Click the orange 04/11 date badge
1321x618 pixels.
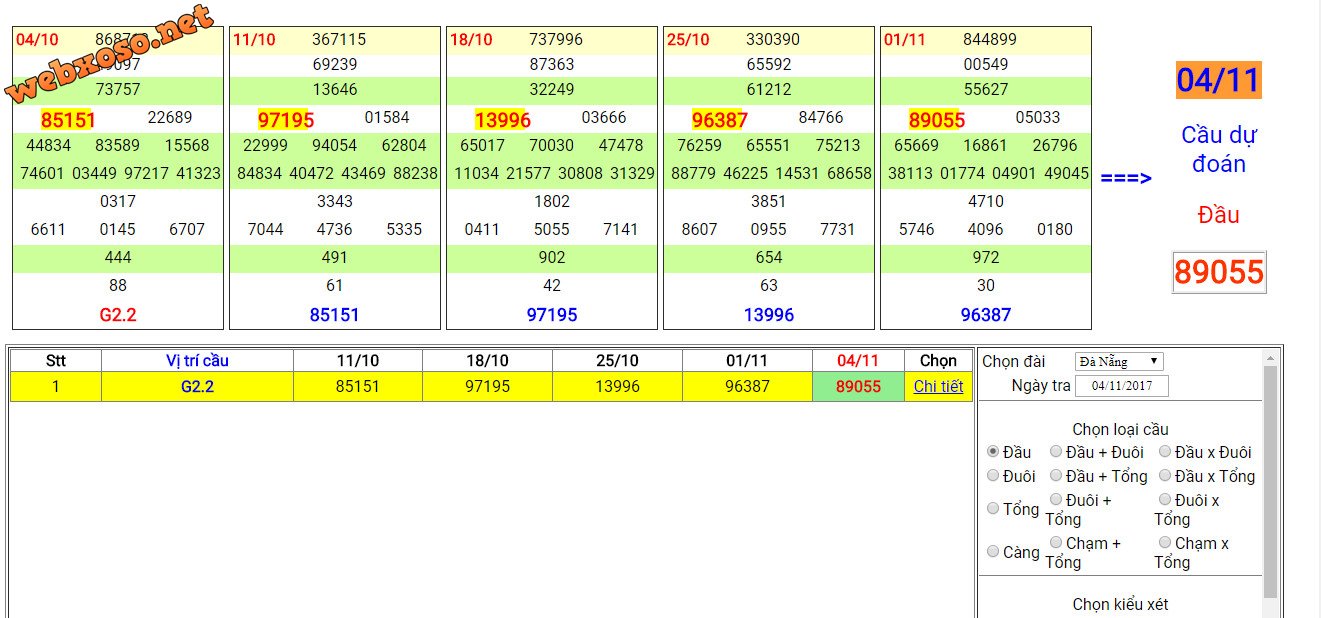1218,80
